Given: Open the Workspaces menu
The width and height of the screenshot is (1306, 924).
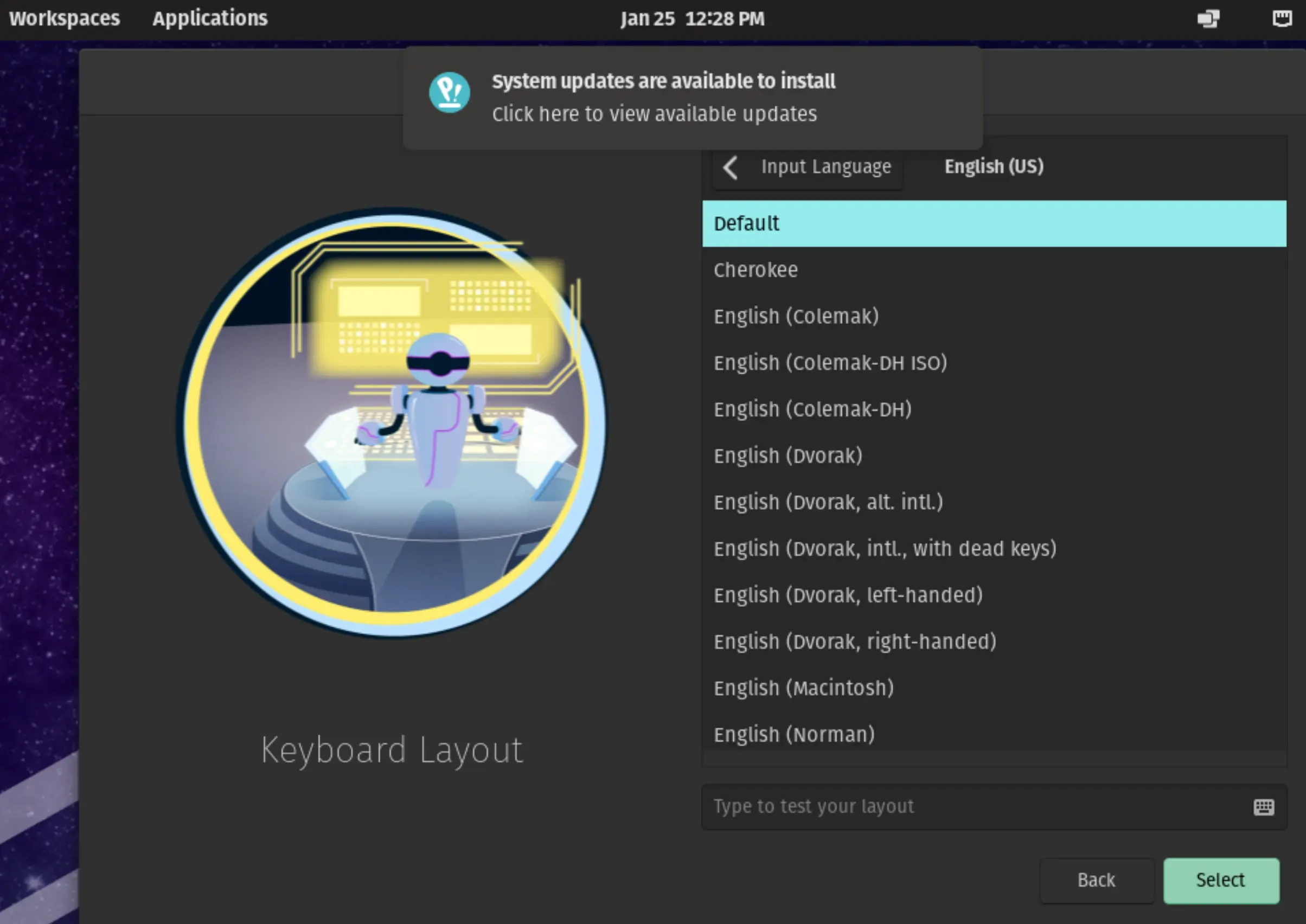Looking at the screenshot, I should click(x=65, y=18).
